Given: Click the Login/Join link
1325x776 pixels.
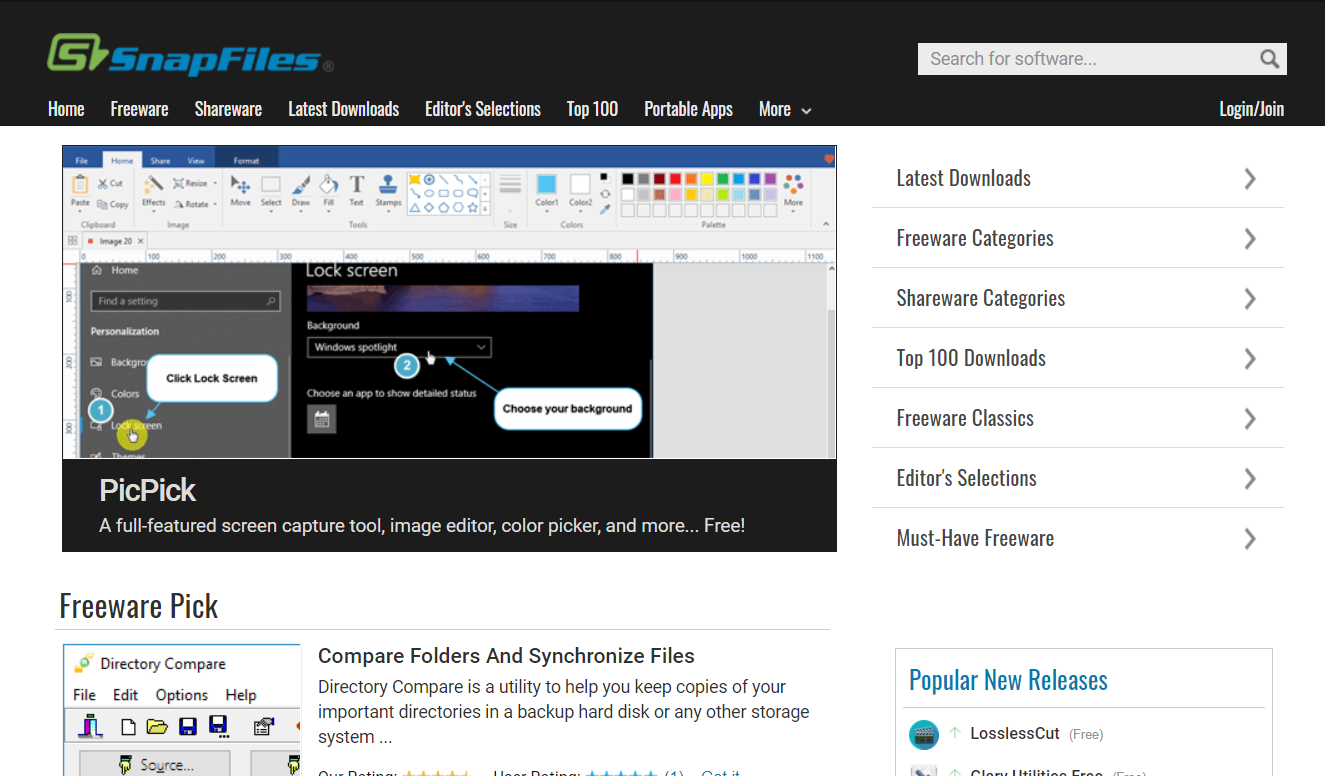Looking at the screenshot, I should [1251, 109].
